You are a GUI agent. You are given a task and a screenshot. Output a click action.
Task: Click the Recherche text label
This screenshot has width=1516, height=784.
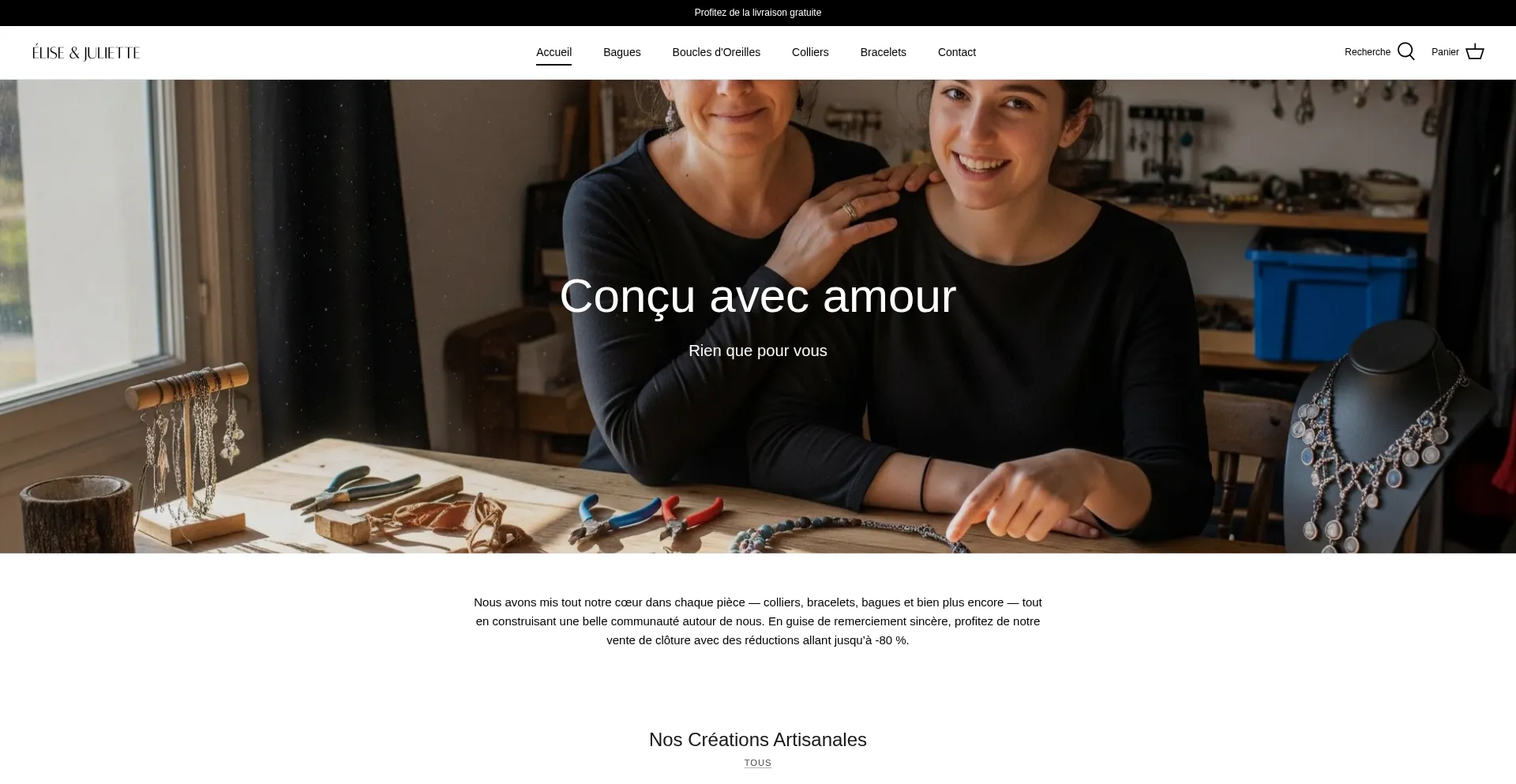[1367, 52]
